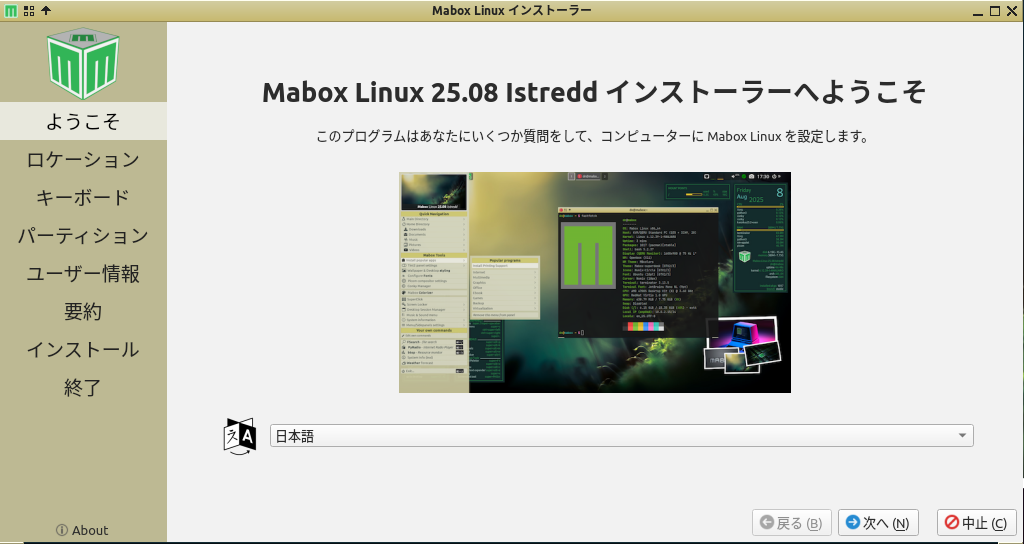Close the installer window
Screen dimensions: 1024x544
click(1012, 10)
